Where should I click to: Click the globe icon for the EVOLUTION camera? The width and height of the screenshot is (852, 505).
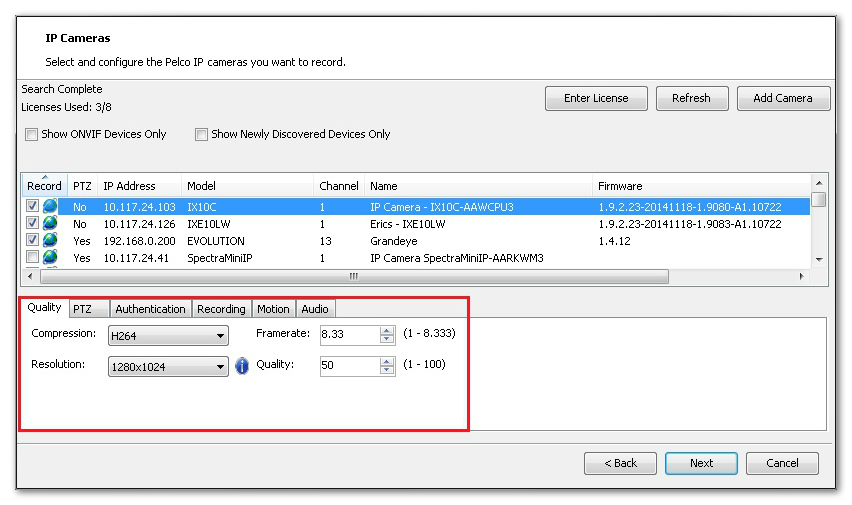pyautogui.click(x=50, y=241)
